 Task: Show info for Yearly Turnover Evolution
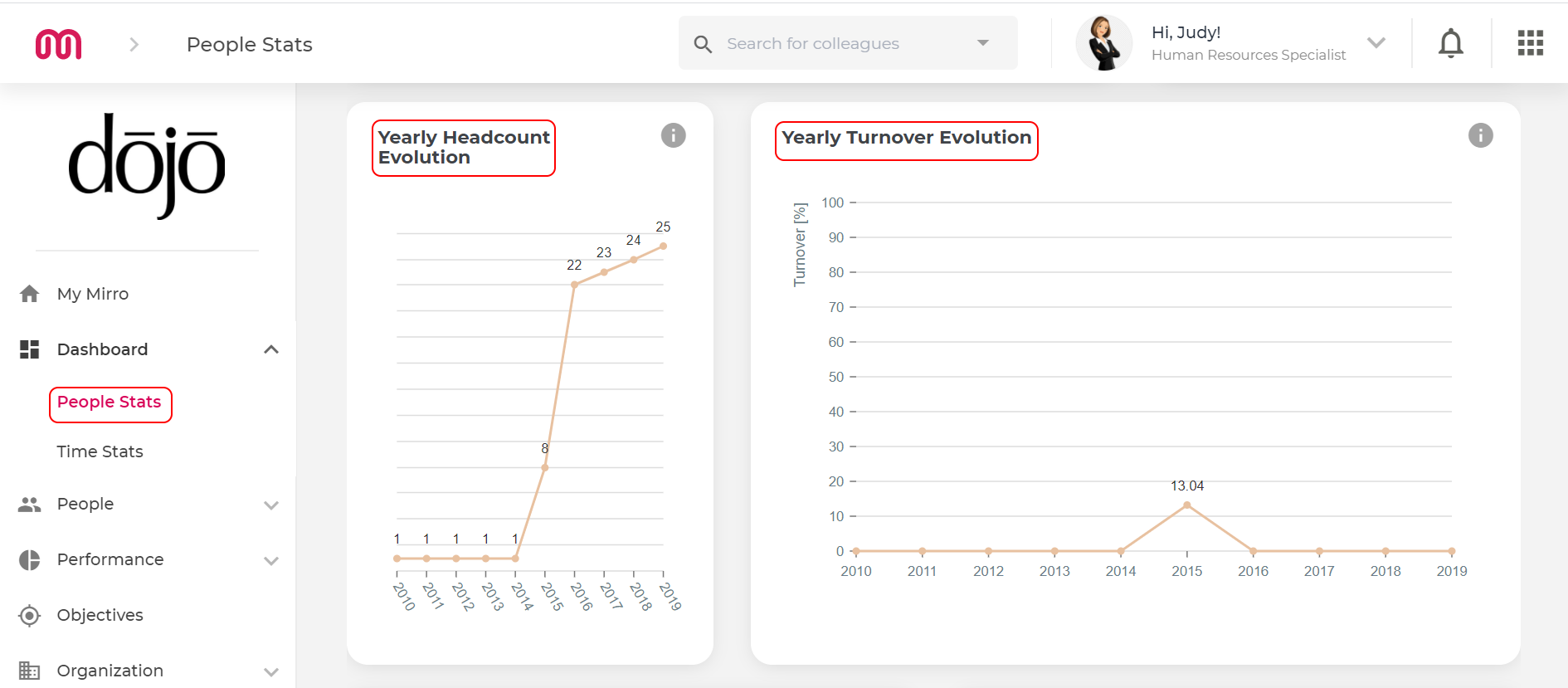(1480, 135)
